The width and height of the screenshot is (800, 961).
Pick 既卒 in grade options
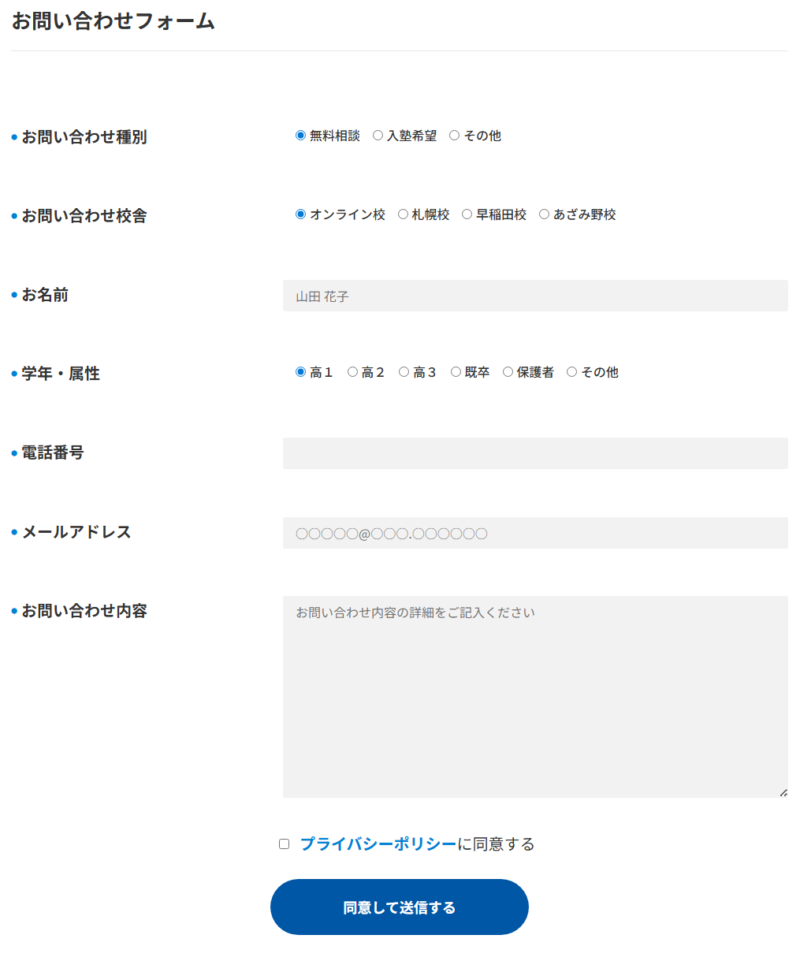[x=456, y=372]
